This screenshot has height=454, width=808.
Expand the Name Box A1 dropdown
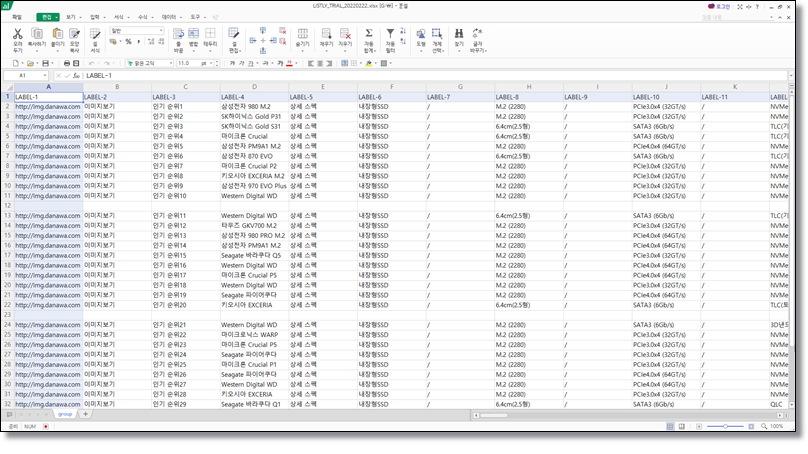click(45, 76)
